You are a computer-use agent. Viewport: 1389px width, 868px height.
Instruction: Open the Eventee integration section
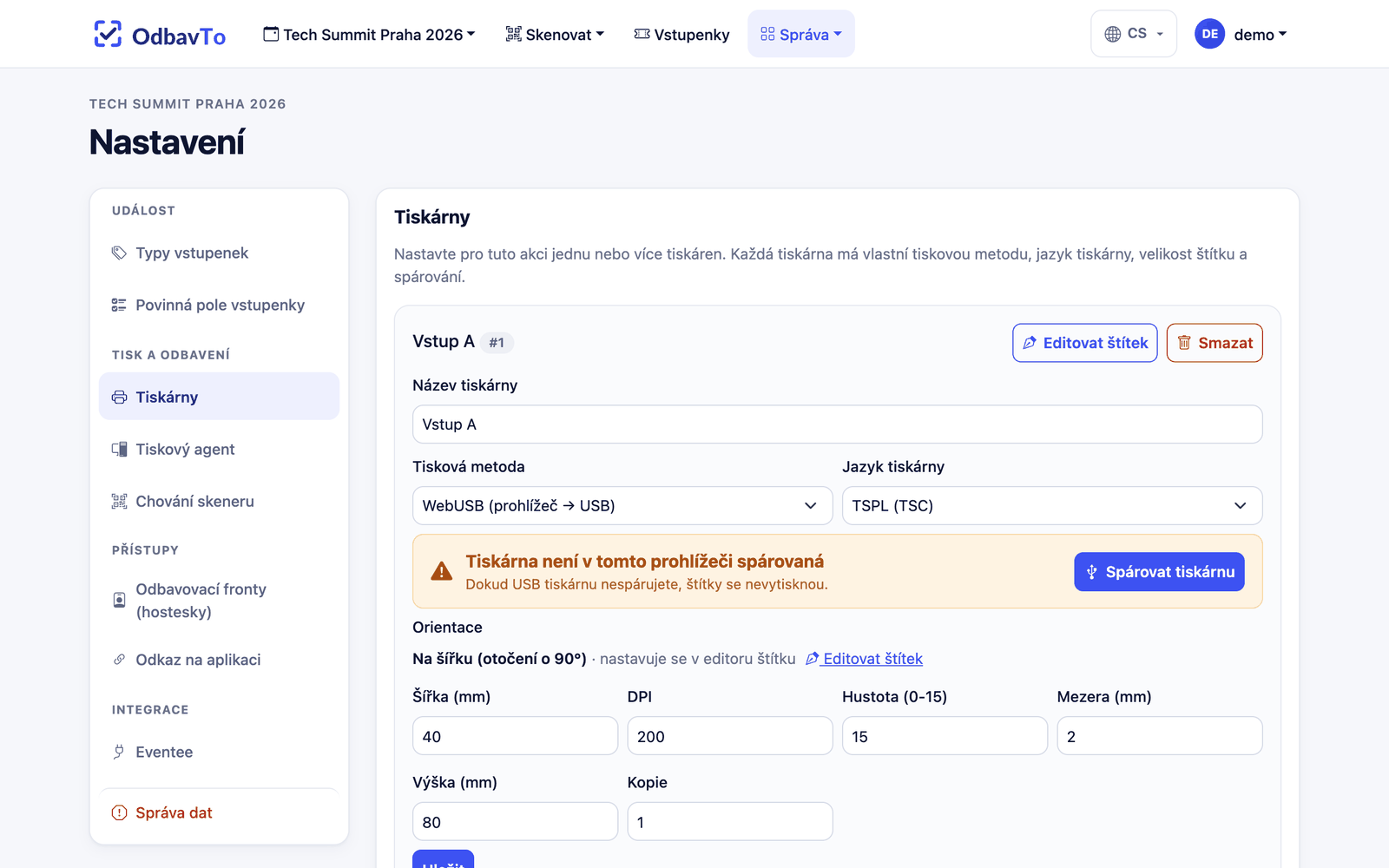[219, 752]
